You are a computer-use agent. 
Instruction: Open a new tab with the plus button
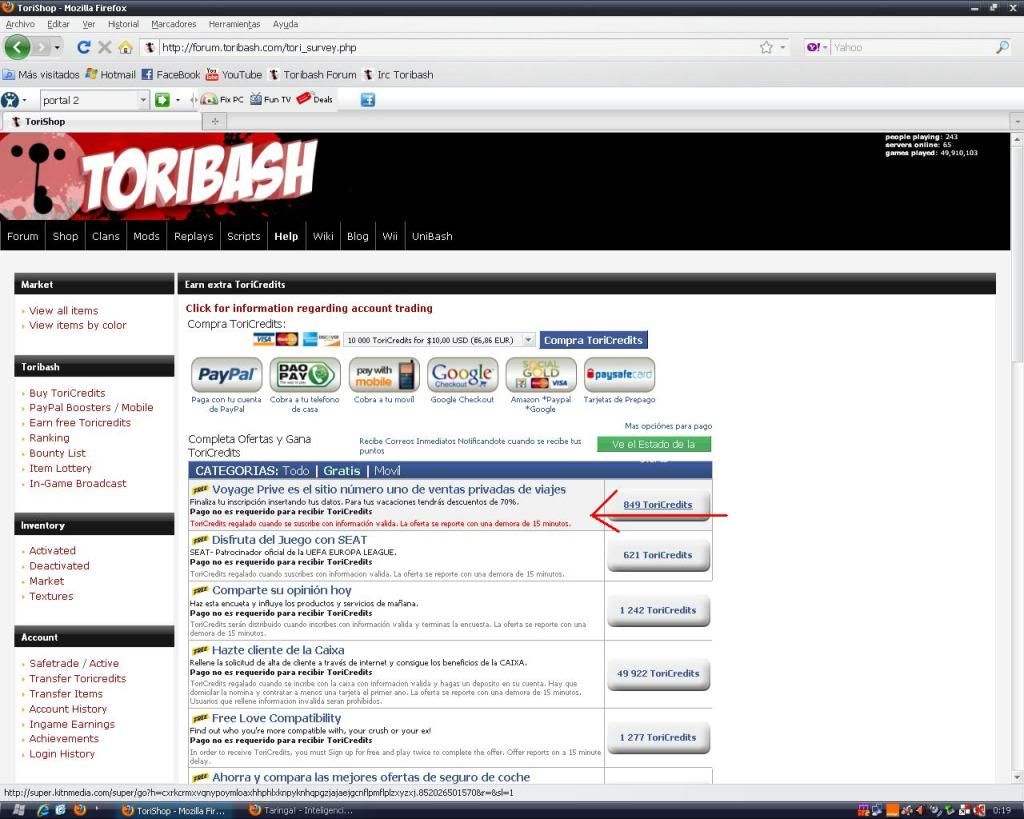[x=215, y=121]
